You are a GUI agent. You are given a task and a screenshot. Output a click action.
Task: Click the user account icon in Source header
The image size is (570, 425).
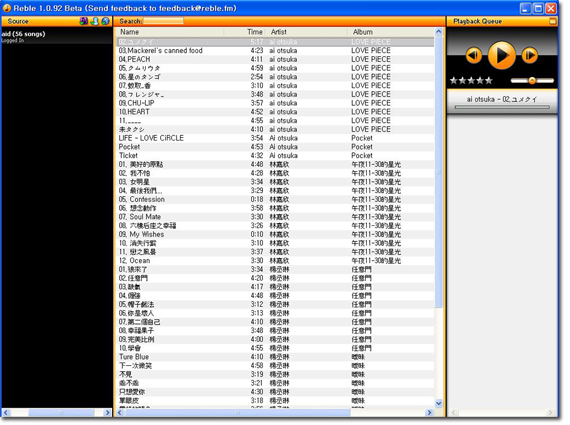pyautogui.click(x=95, y=21)
